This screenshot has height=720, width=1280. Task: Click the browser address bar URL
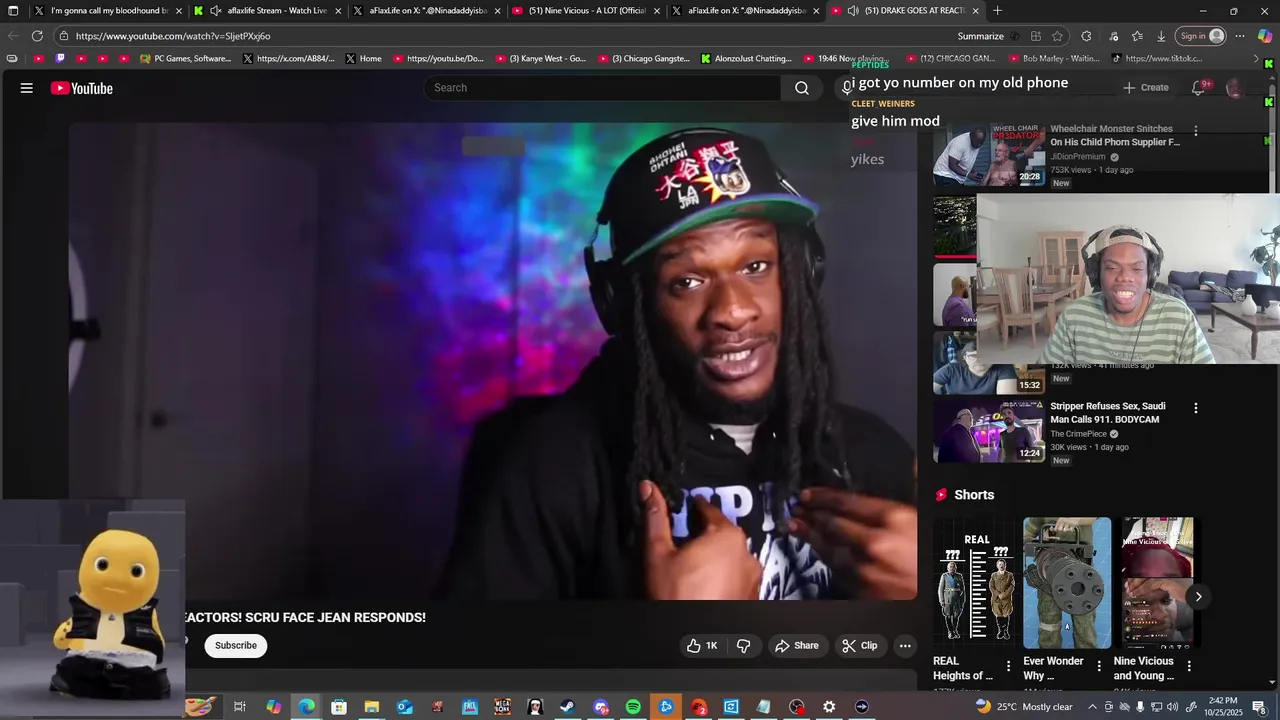tap(173, 36)
